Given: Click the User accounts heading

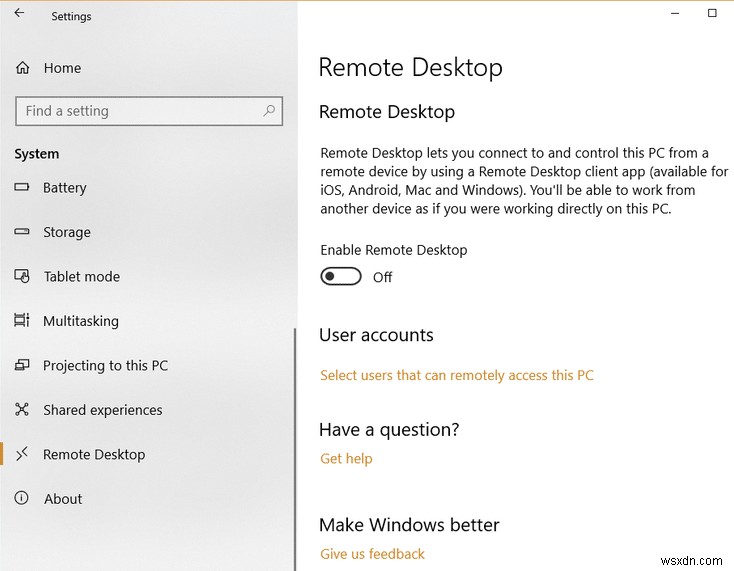Looking at the screenshot, I should [x=376, y=335].
